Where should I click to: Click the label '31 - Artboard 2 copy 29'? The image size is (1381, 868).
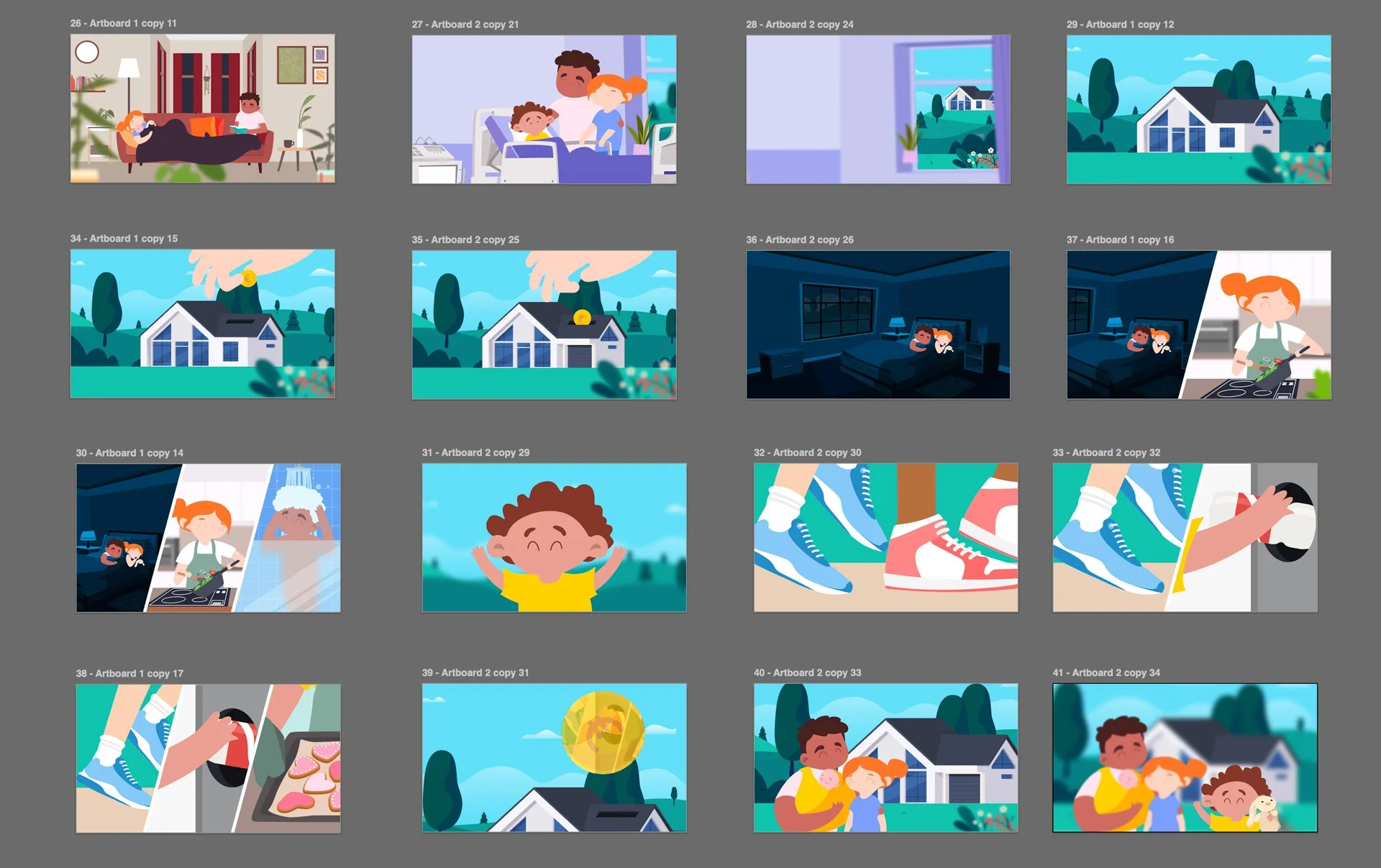[x=475, y=452]
